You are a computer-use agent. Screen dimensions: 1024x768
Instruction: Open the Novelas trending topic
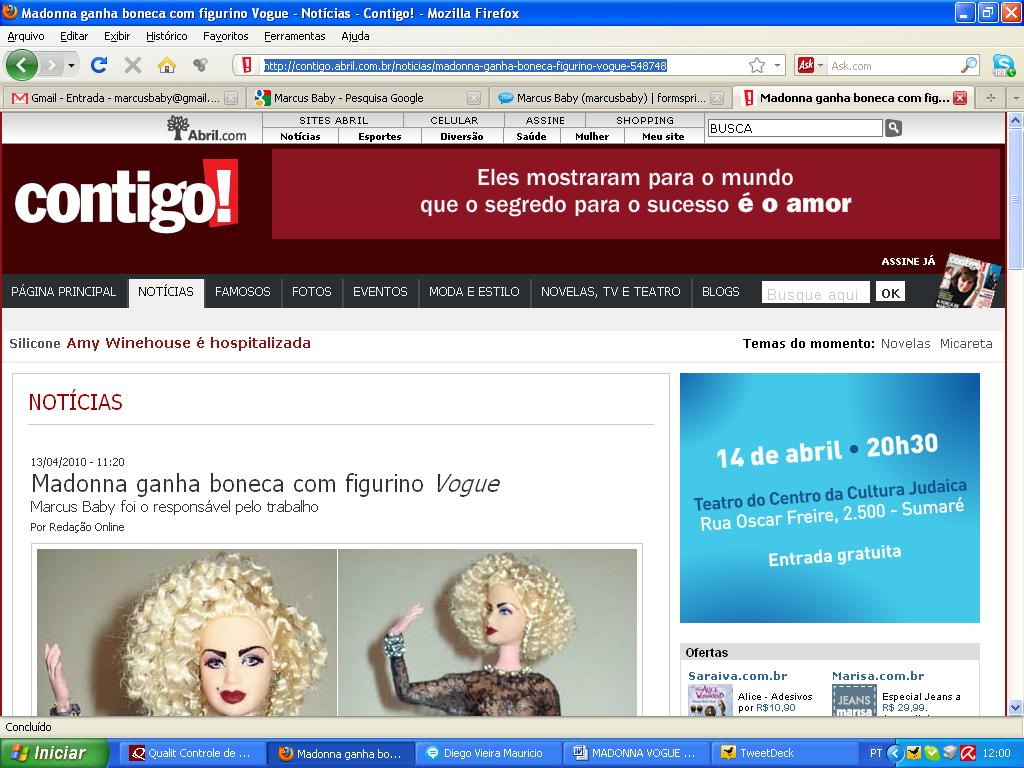pos(905,344)
